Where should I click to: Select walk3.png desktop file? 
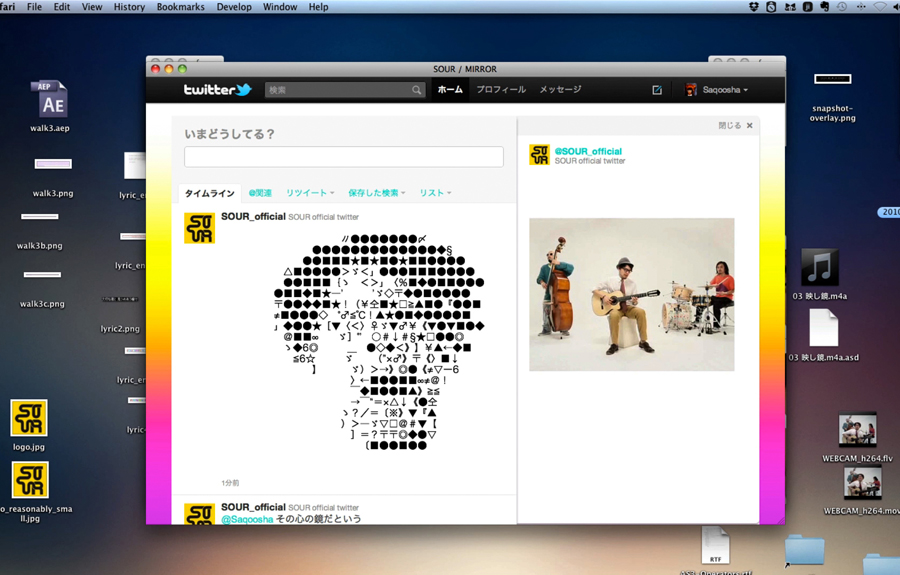53,177
